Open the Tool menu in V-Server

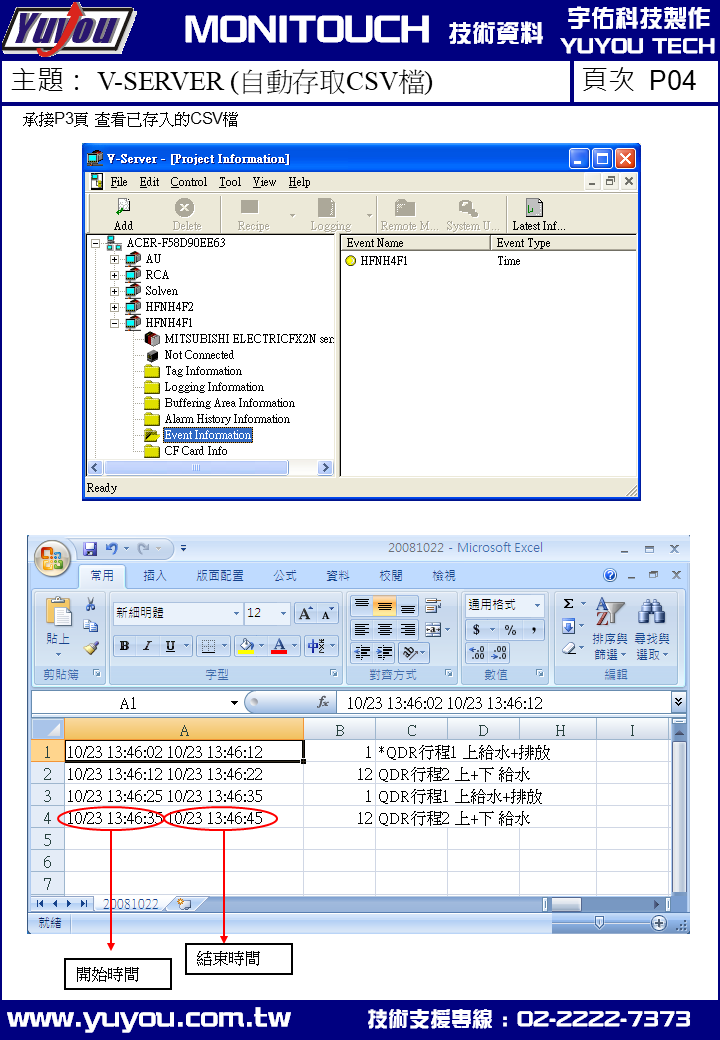click(x=230, y=182)
